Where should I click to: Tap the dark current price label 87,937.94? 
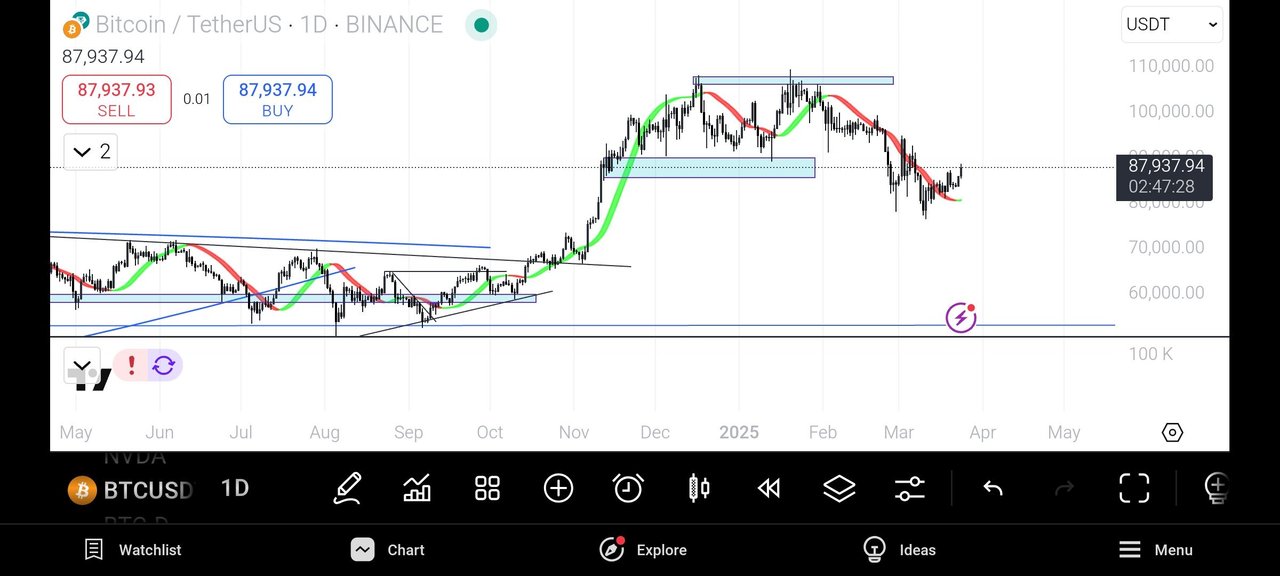(x=1165, y=176)
